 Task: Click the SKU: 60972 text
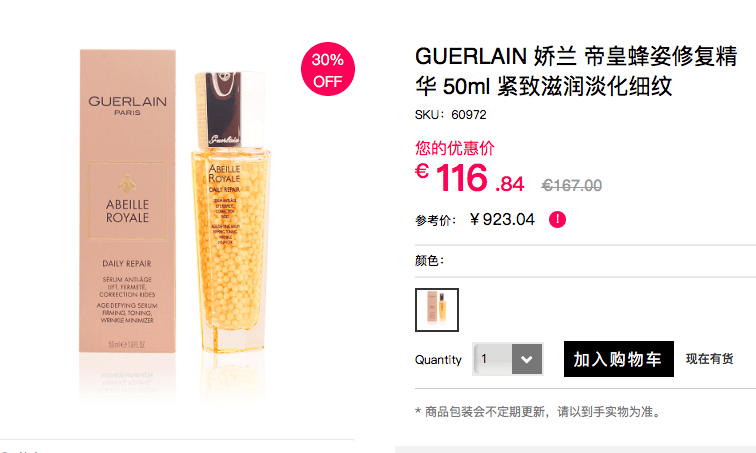click(x=450, y=115)
